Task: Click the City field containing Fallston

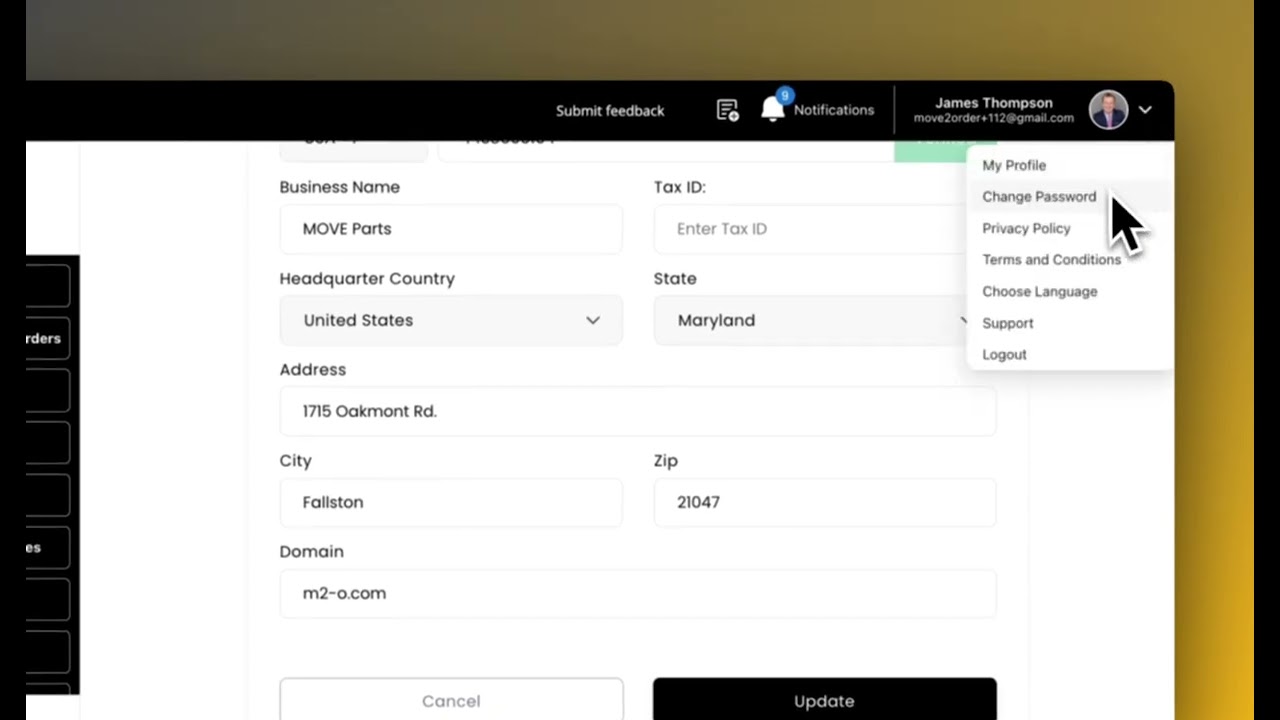Action: [451, 503]
